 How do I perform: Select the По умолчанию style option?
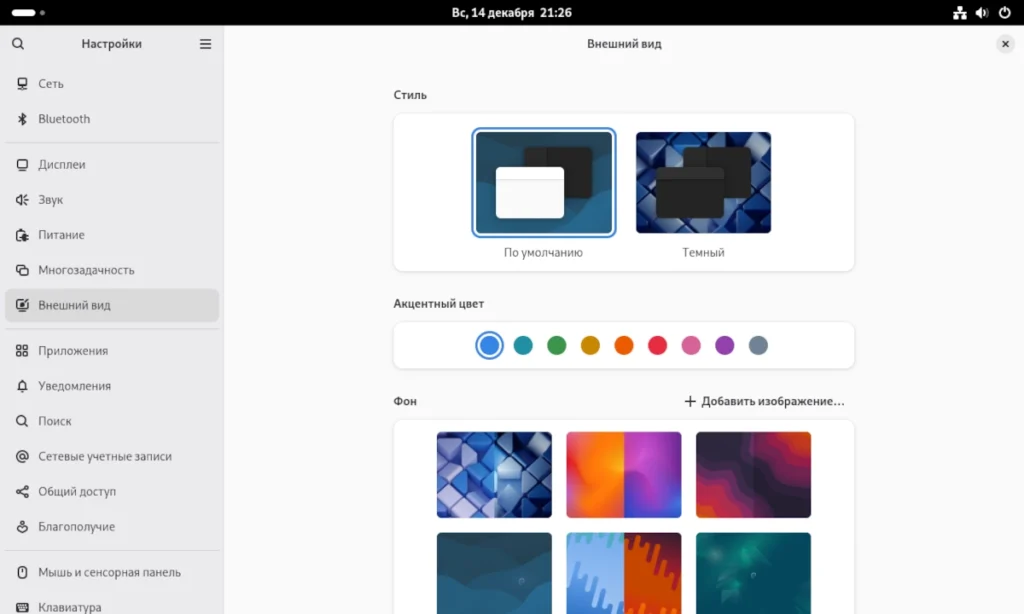pyautogui.click(x=543, y=183)
